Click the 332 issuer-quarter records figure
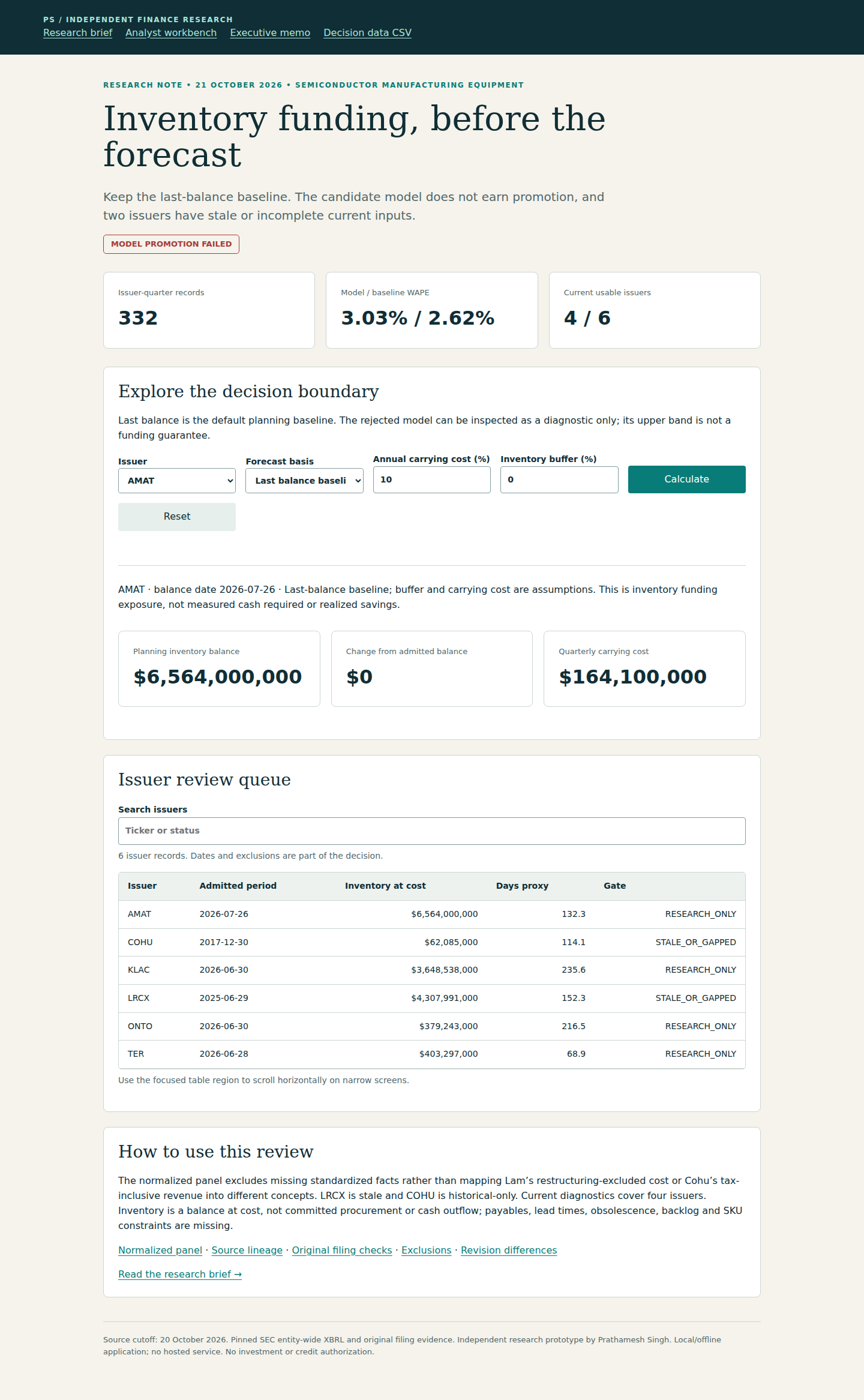Screen dimensions: 864x1400 (x=138, y=319)
